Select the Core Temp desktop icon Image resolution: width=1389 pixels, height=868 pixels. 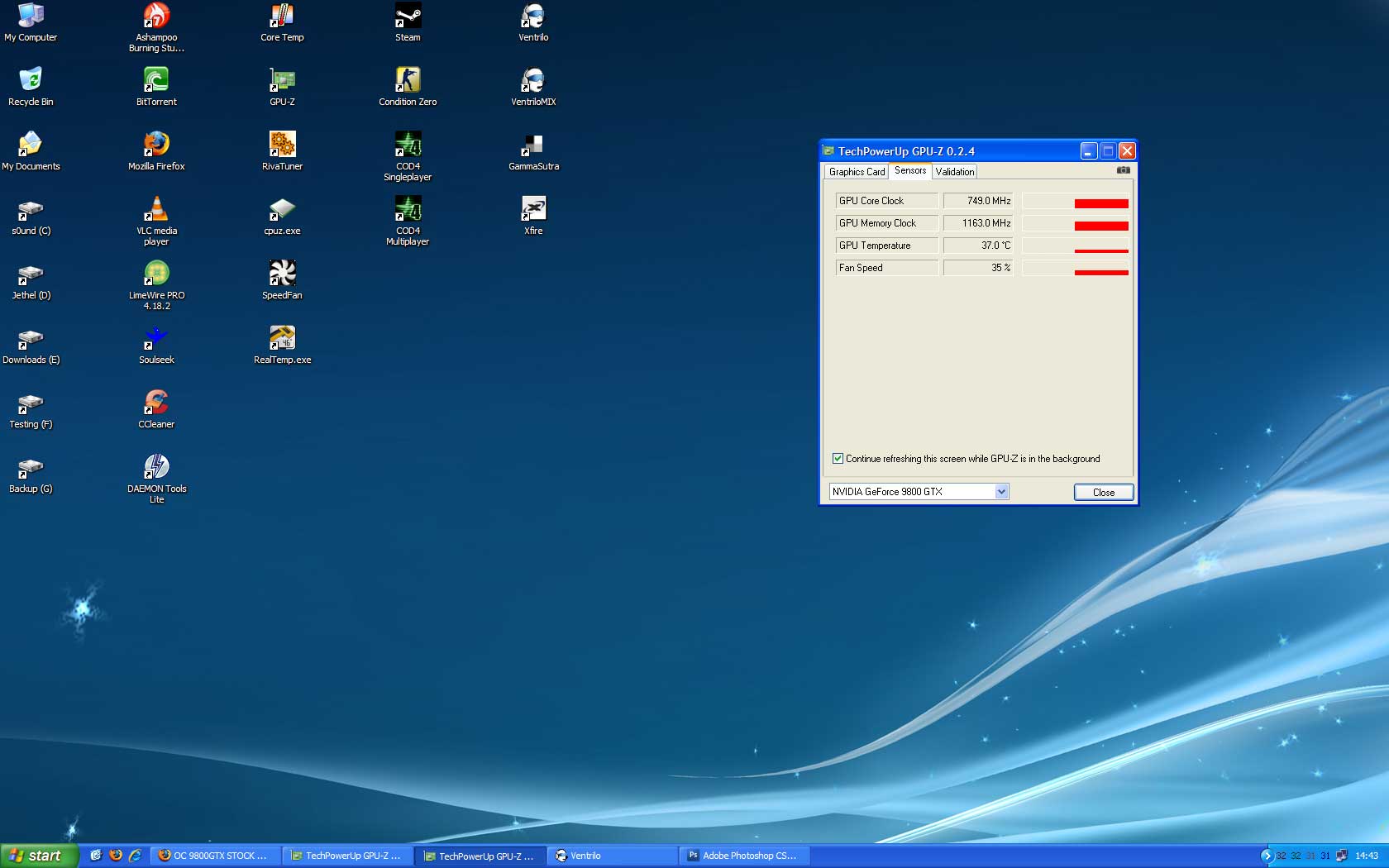click(x=282, y=22)
